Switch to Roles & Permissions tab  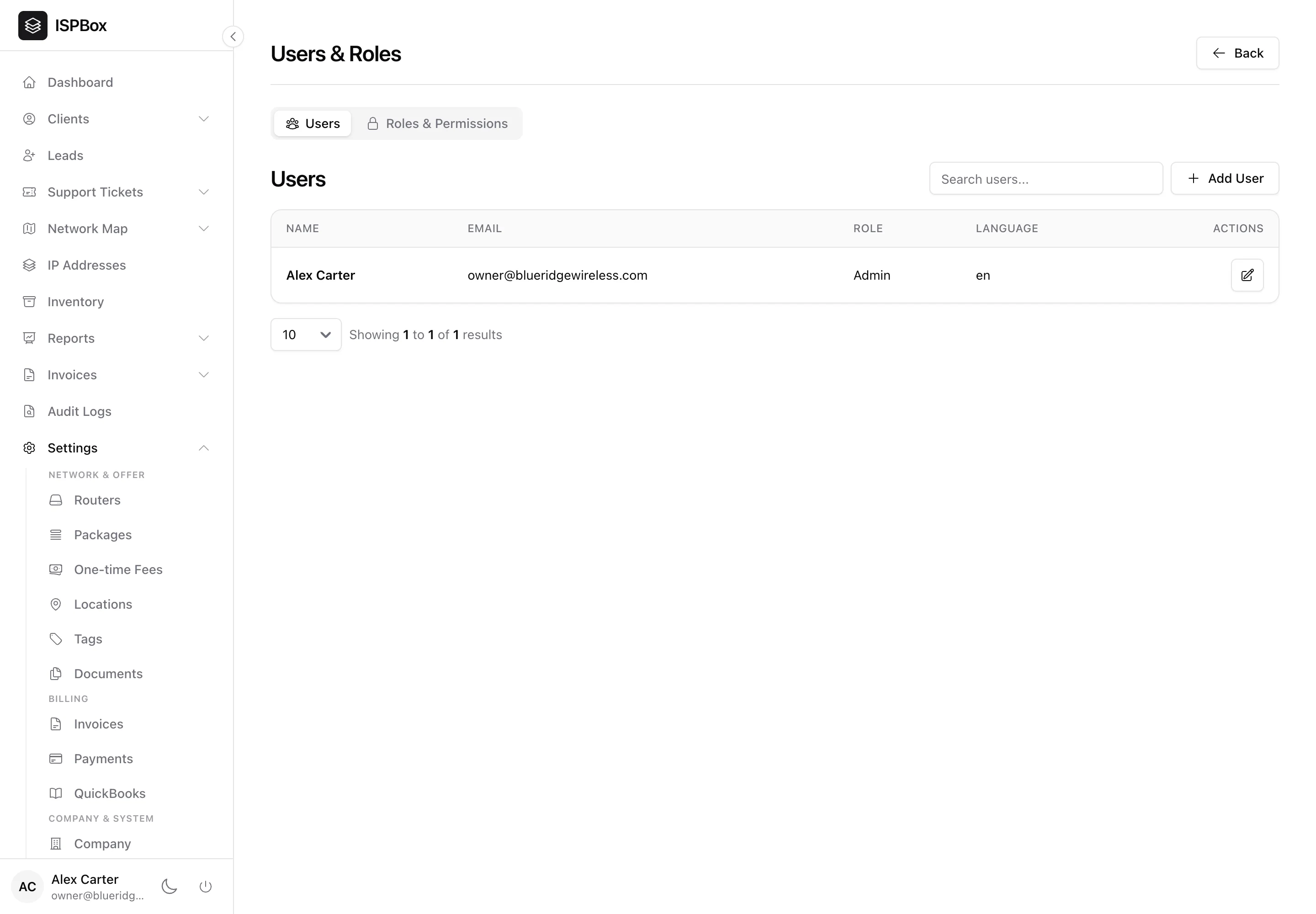pyautogui.click(x=437, y=124)
